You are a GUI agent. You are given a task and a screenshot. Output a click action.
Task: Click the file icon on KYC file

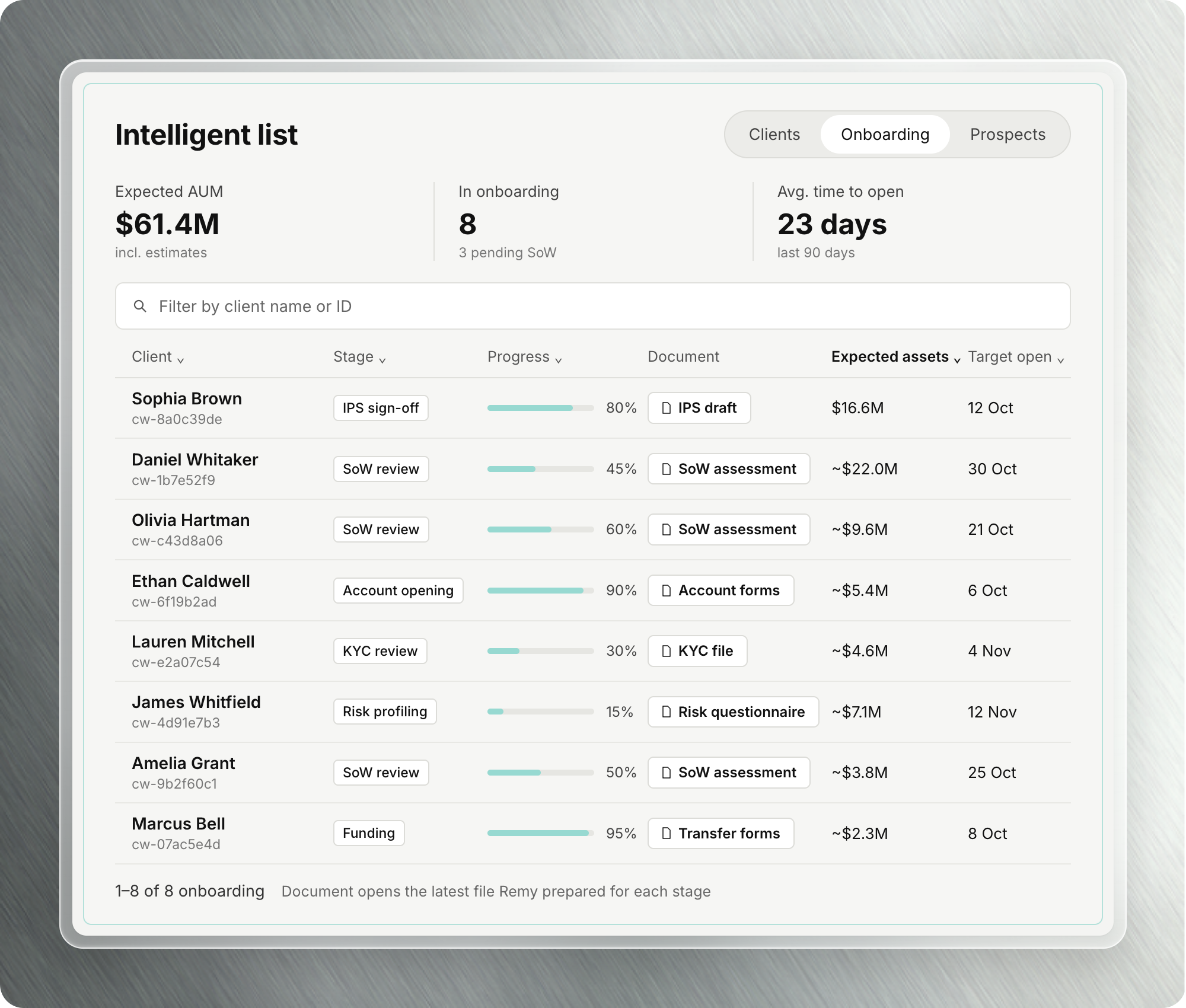667,651
